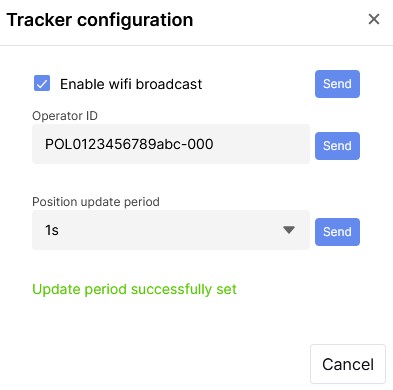Image resolution: width=393 pixels, height=390 pixels.
Task: Cancel the tracker configuration dialog
Action: [348, 364]
